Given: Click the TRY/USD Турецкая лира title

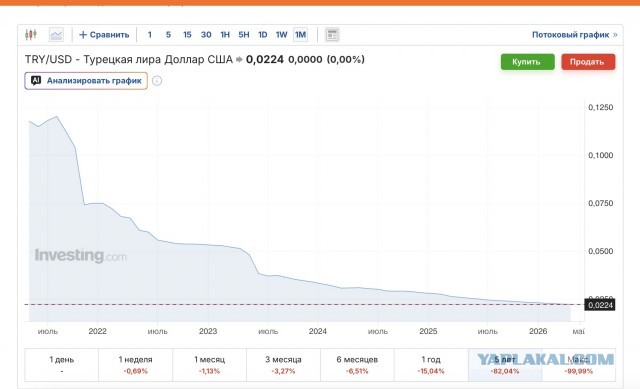Looking at the screenshot, I should click(x=129, y=60).
